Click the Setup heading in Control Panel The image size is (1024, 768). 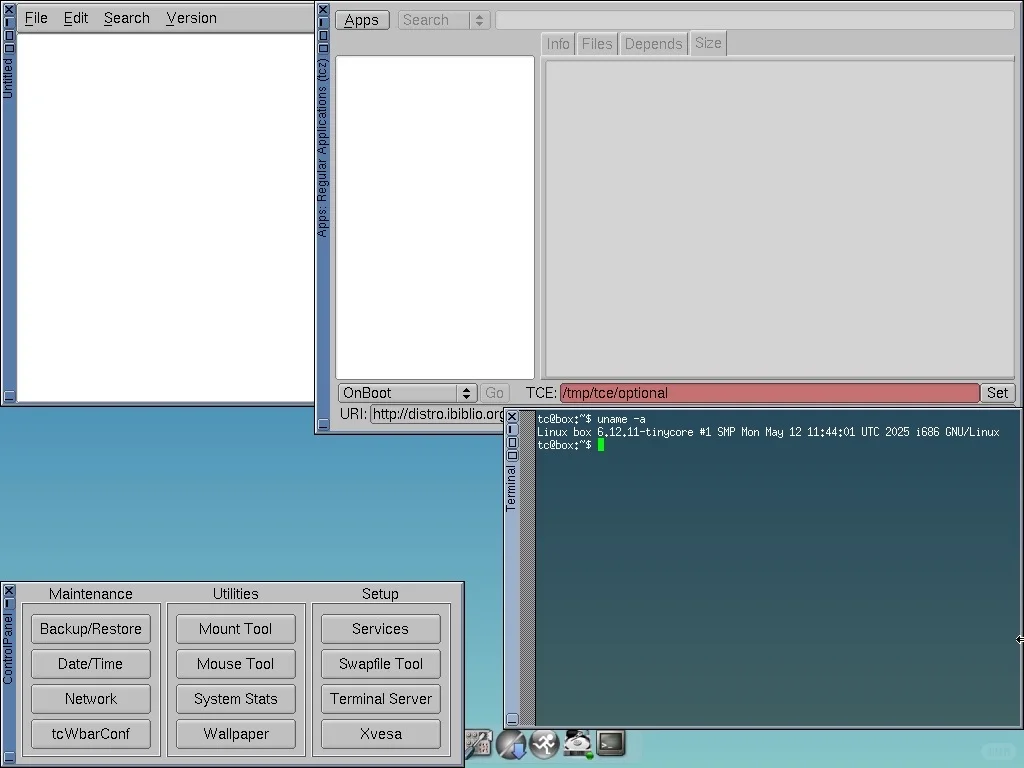point(380,594)
